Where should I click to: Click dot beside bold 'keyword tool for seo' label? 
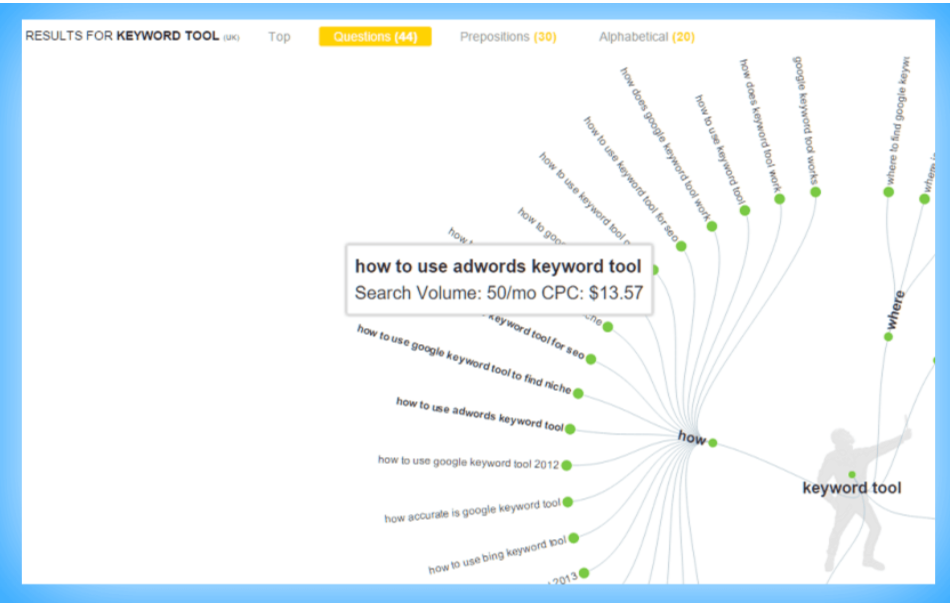coord(591,359)
